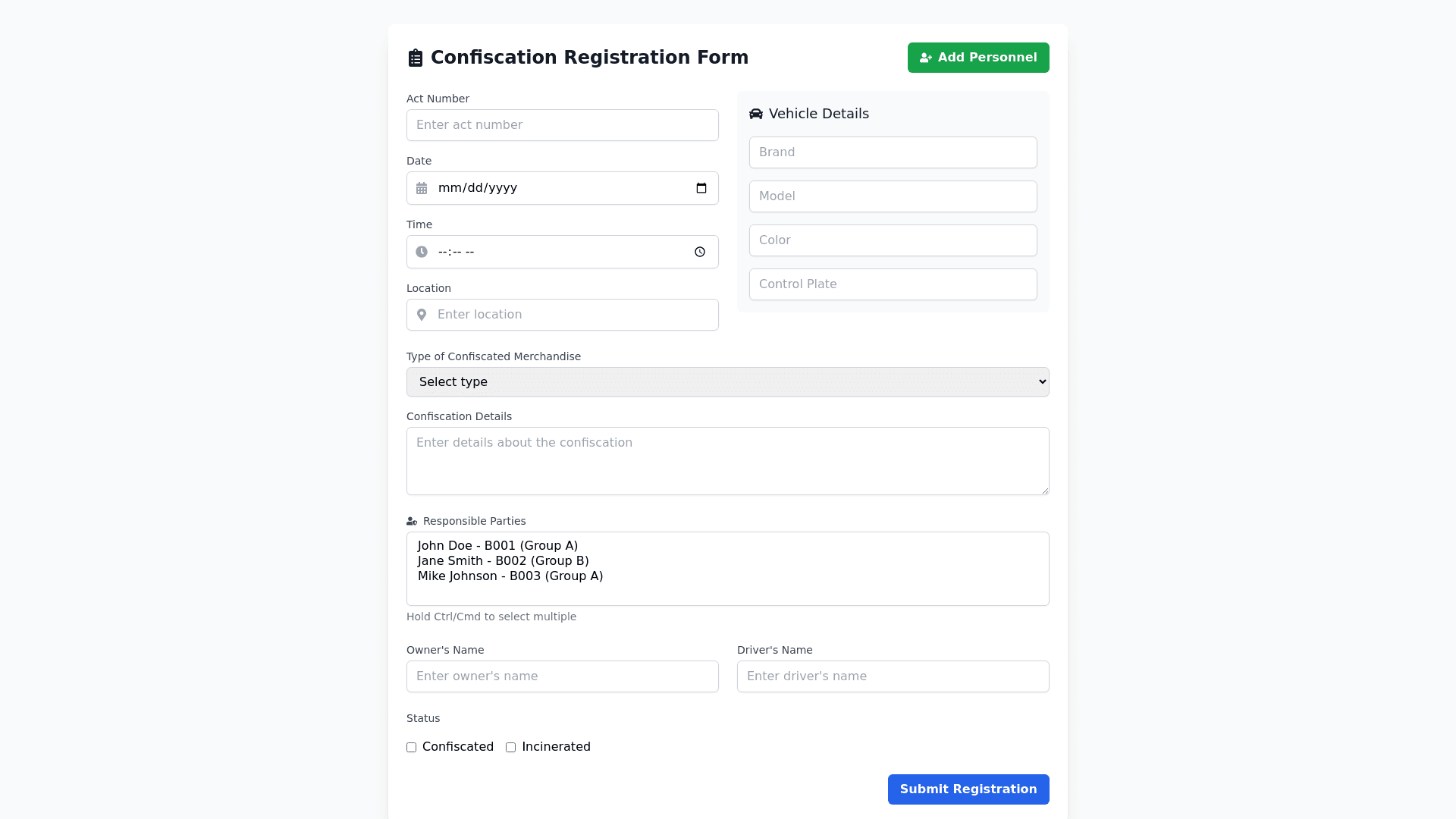Viewport: 1456px width, 819px height.
Task: Tick the Incinerated checkbox
Action: click(x=511, y=748)
